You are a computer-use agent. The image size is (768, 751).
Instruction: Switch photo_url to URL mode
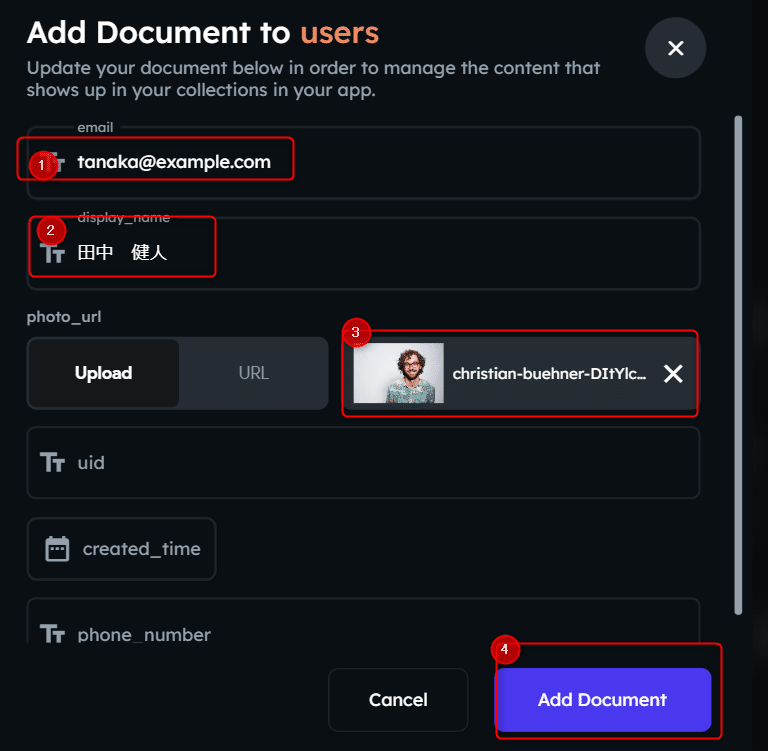point(254,373)
